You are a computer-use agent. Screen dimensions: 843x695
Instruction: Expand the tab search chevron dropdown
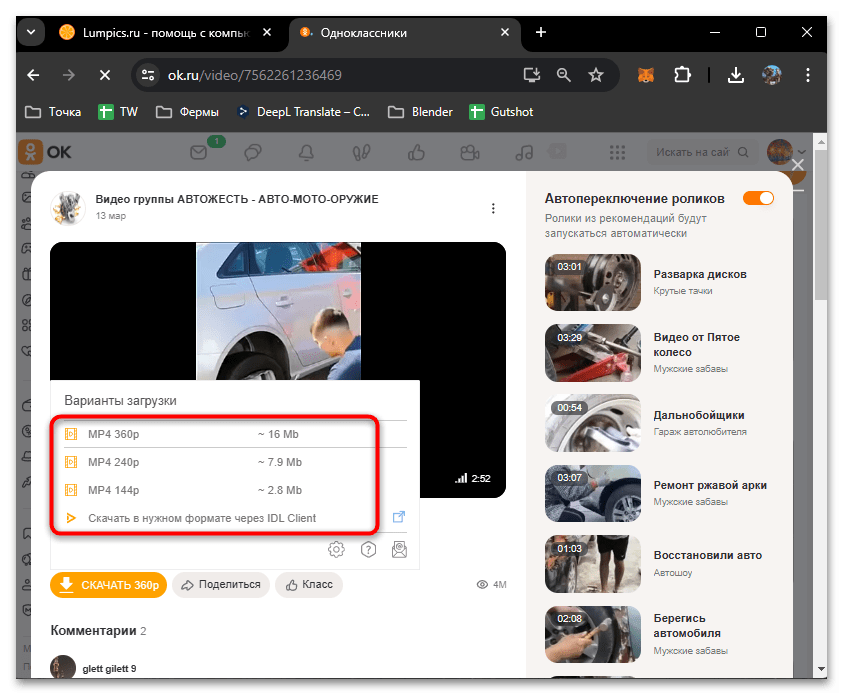[31, 32]
